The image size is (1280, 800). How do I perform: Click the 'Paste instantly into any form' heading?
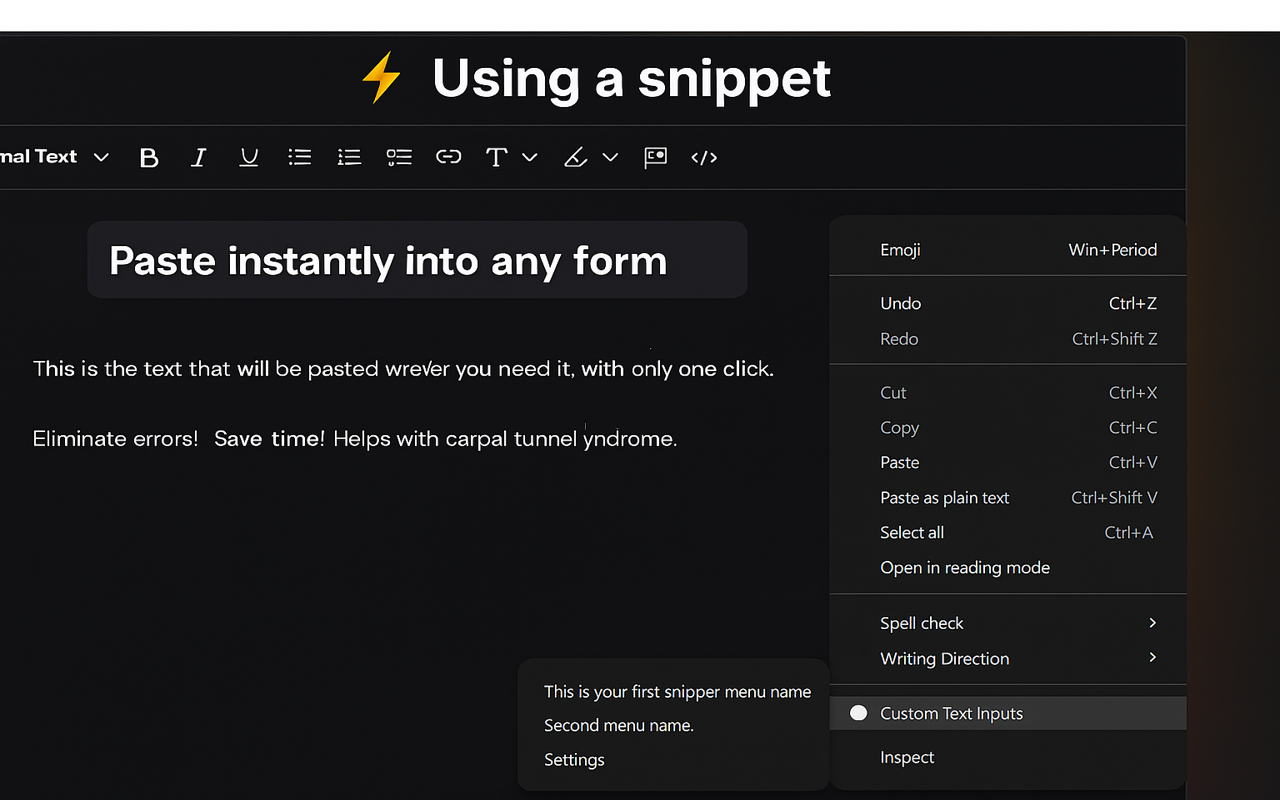(x=388, y=261)
